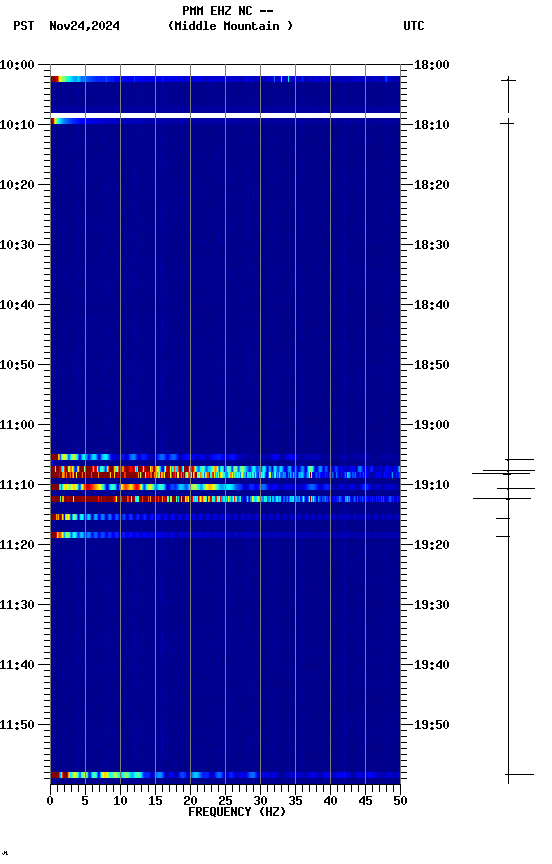Click the 5 Hz frequency tick label
This screenshot has width=552, height=864.
coord(85,801)
